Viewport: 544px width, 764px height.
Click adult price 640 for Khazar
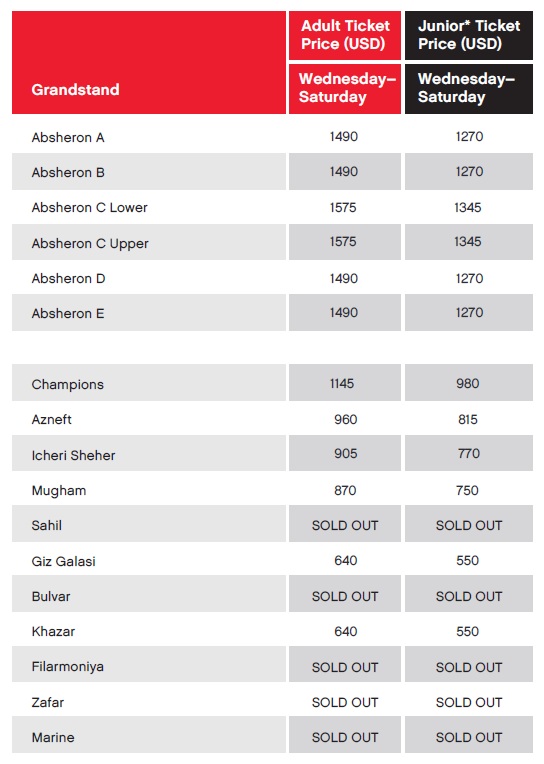(x=346, y=631)
